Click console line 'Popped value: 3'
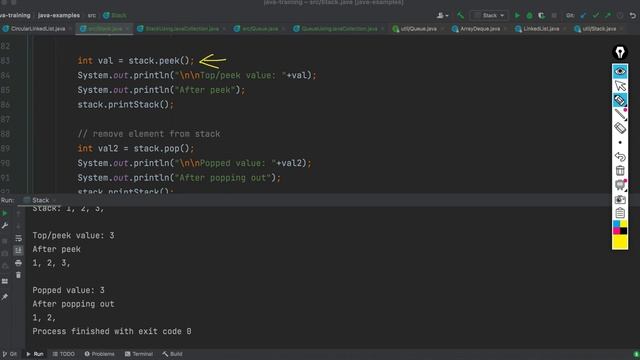This screenshot has width=640, height=360. click(x=68, y=290)
